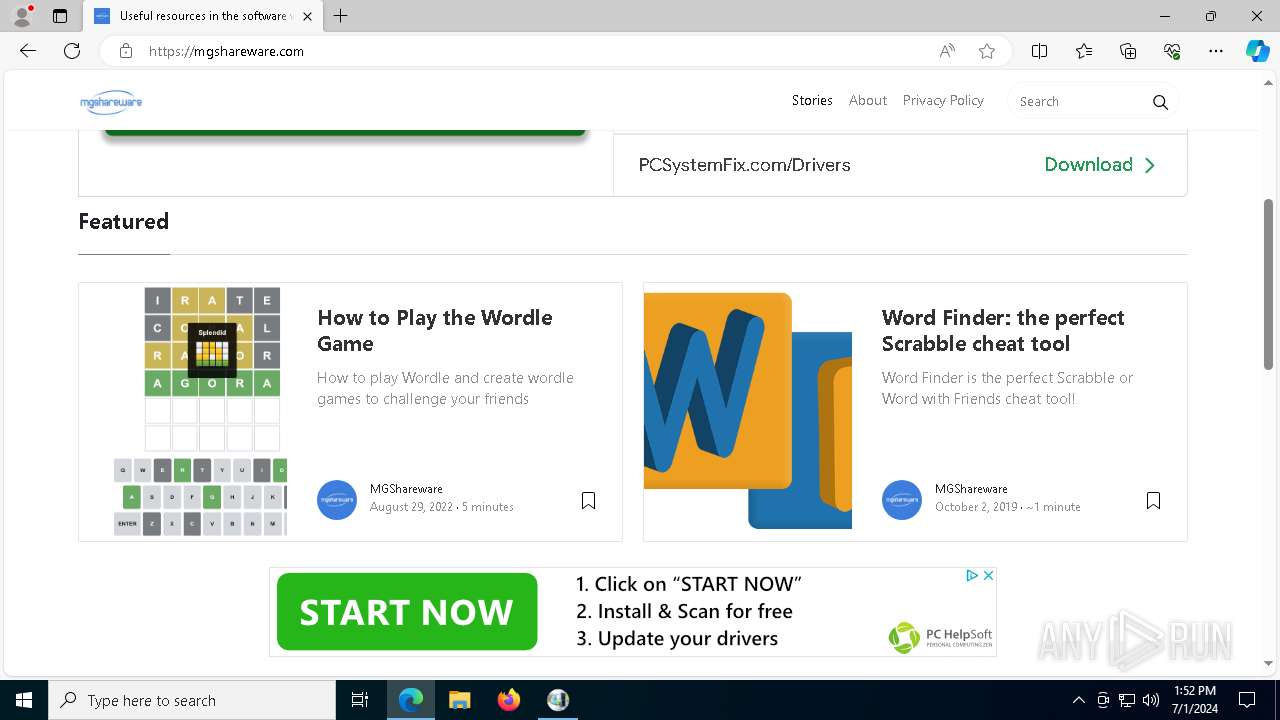1280x720 pixels.
Task: Click the PCSystemFix.com/Drivers text
Action: (x=745, y=165)
